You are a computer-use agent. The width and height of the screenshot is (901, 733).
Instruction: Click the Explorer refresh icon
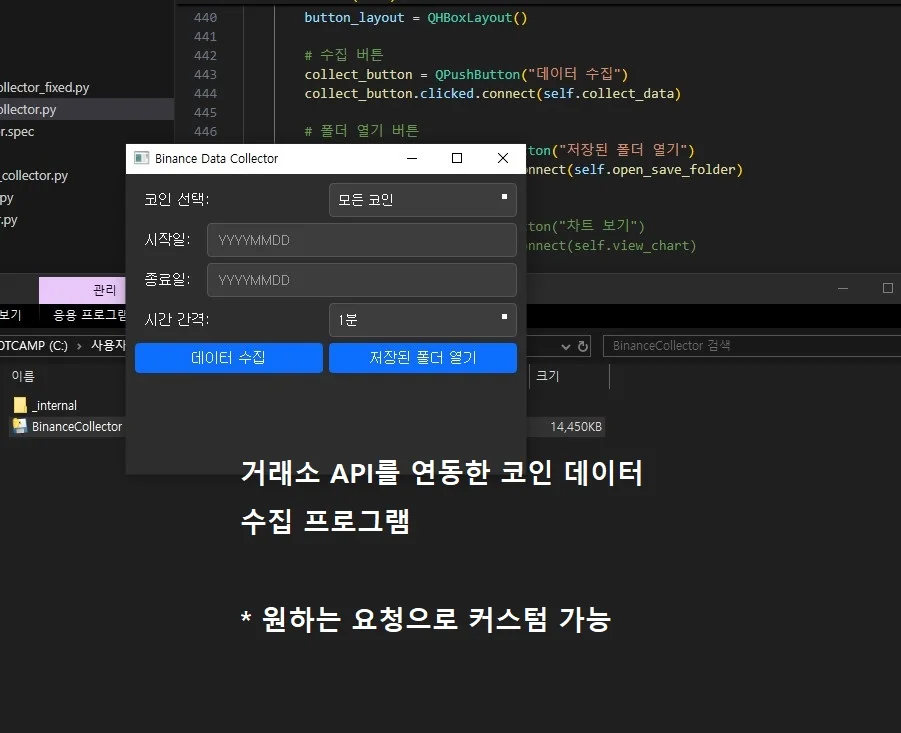pyautogui.click(x=583, y=346)
